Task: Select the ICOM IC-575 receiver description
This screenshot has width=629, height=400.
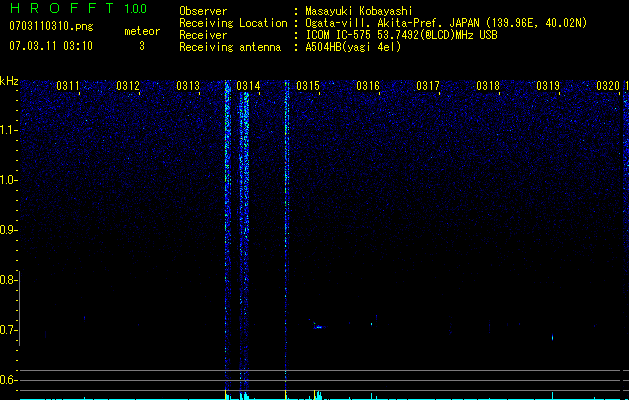Action: [x=401, y=35]
